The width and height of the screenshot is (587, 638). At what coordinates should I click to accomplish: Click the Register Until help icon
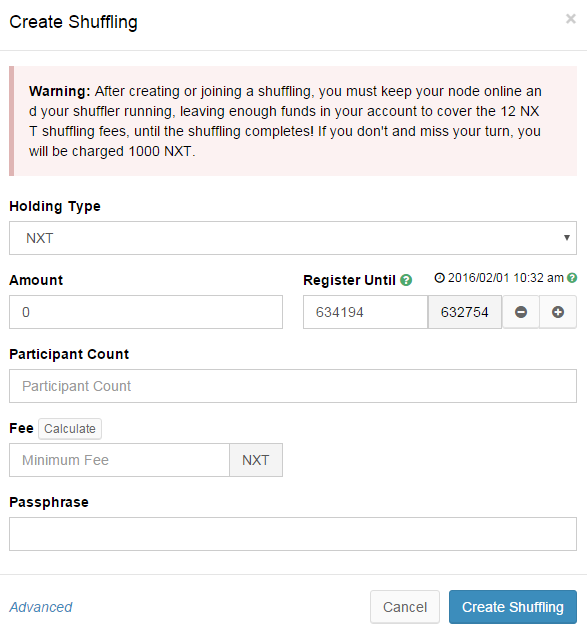coord(406,280)
